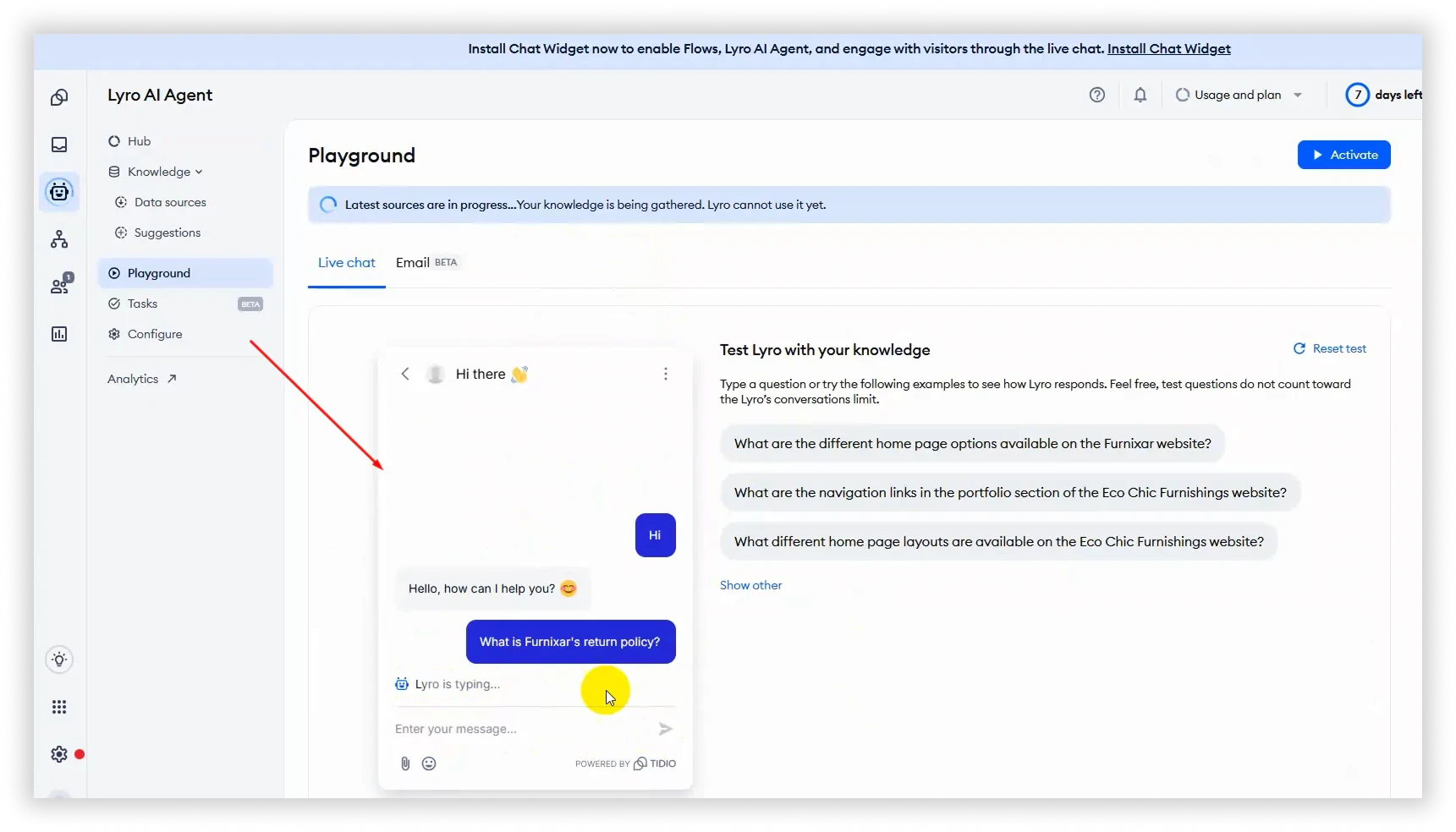Open the settings gear icon in rail
Screen dimensions: 1456x832
59,754
